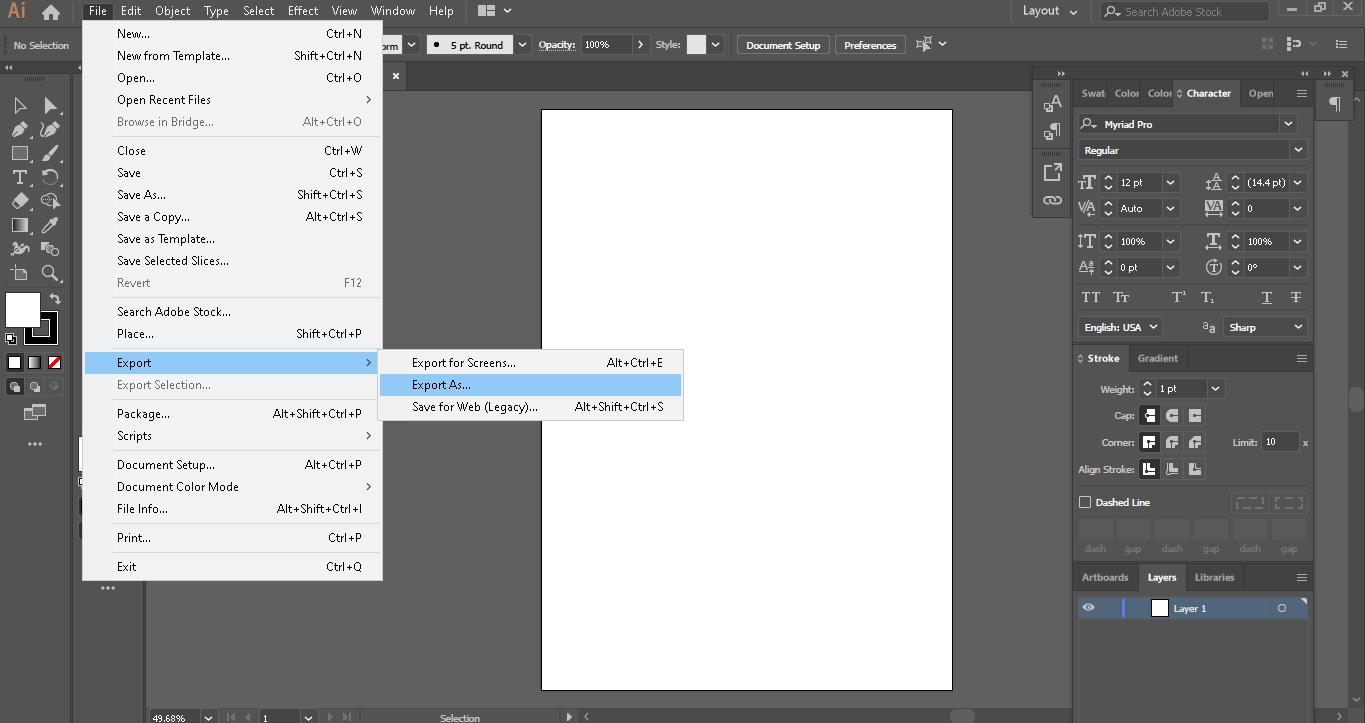Open the Myriad Pro font family dropdown
The image size is (1365, 723).
pyautogui.click(x=1288, y=124)
